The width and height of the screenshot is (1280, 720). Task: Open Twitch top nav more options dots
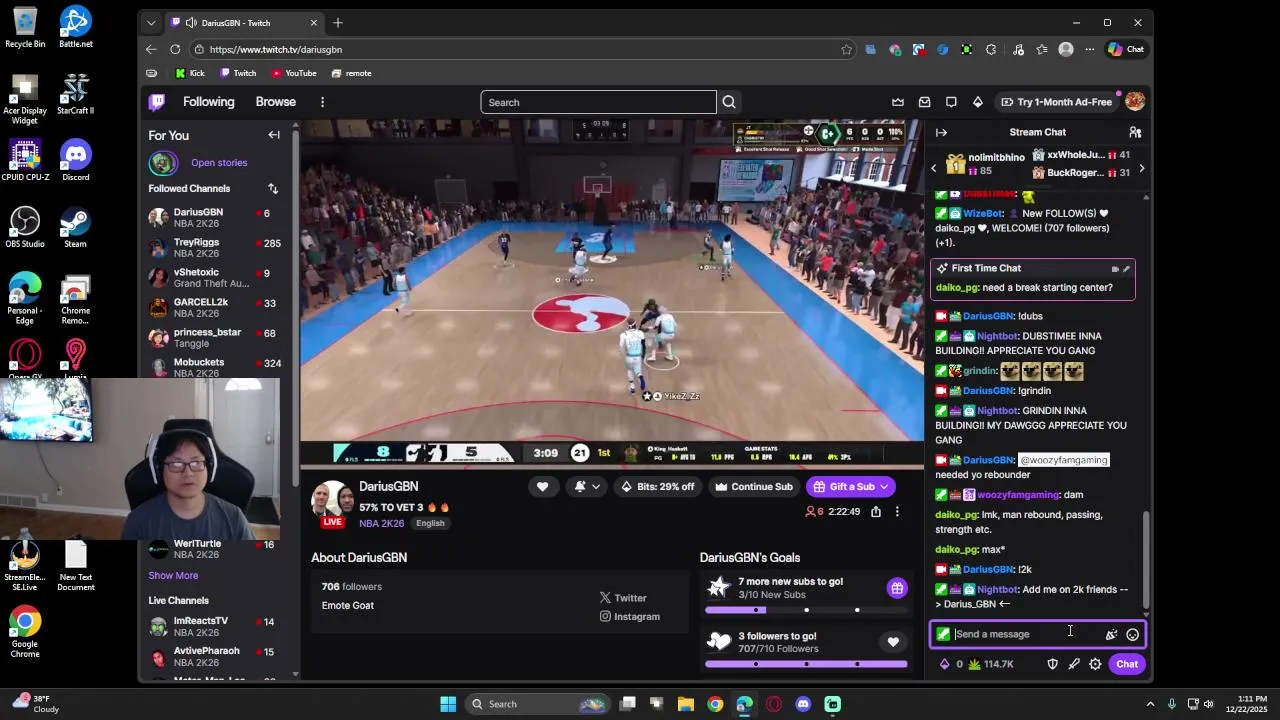(322, 102)
